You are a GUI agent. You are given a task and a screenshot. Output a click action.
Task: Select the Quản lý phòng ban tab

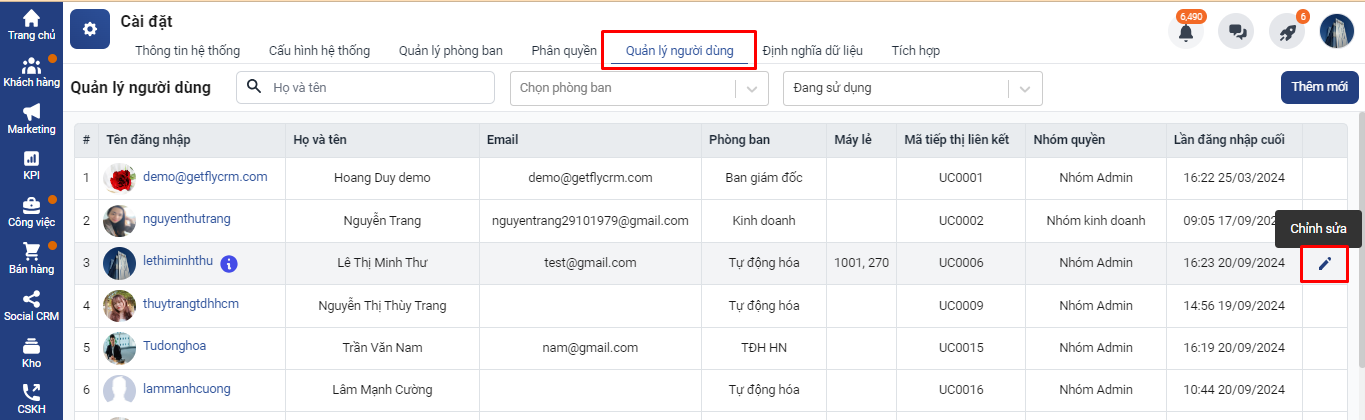(x=450, y=50)
